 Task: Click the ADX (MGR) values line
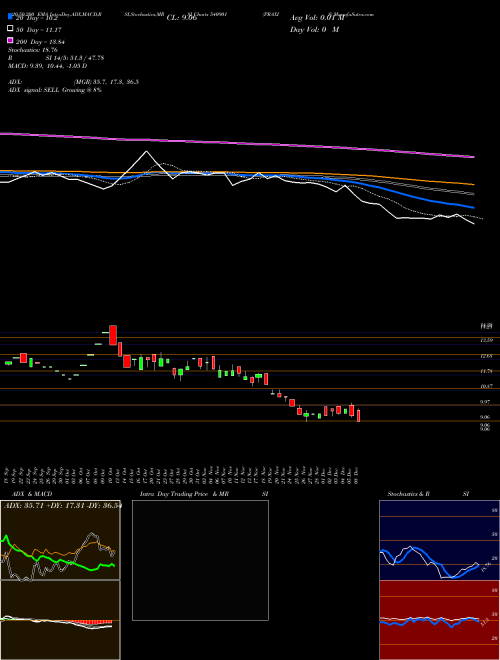(x=73, y=82)
